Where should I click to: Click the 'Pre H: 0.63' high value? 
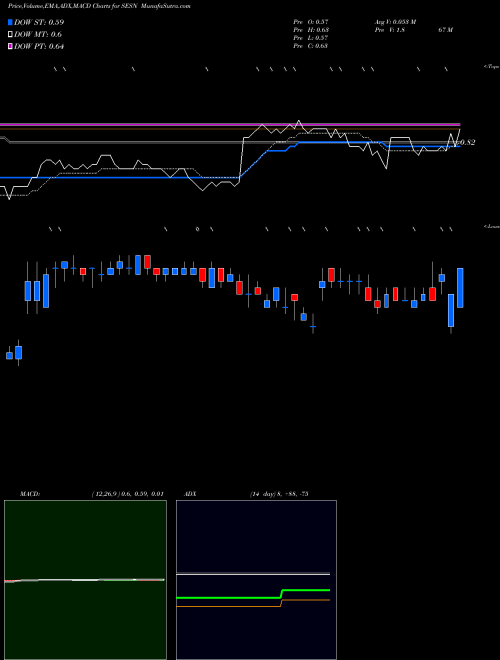click(x=311, y=30)
